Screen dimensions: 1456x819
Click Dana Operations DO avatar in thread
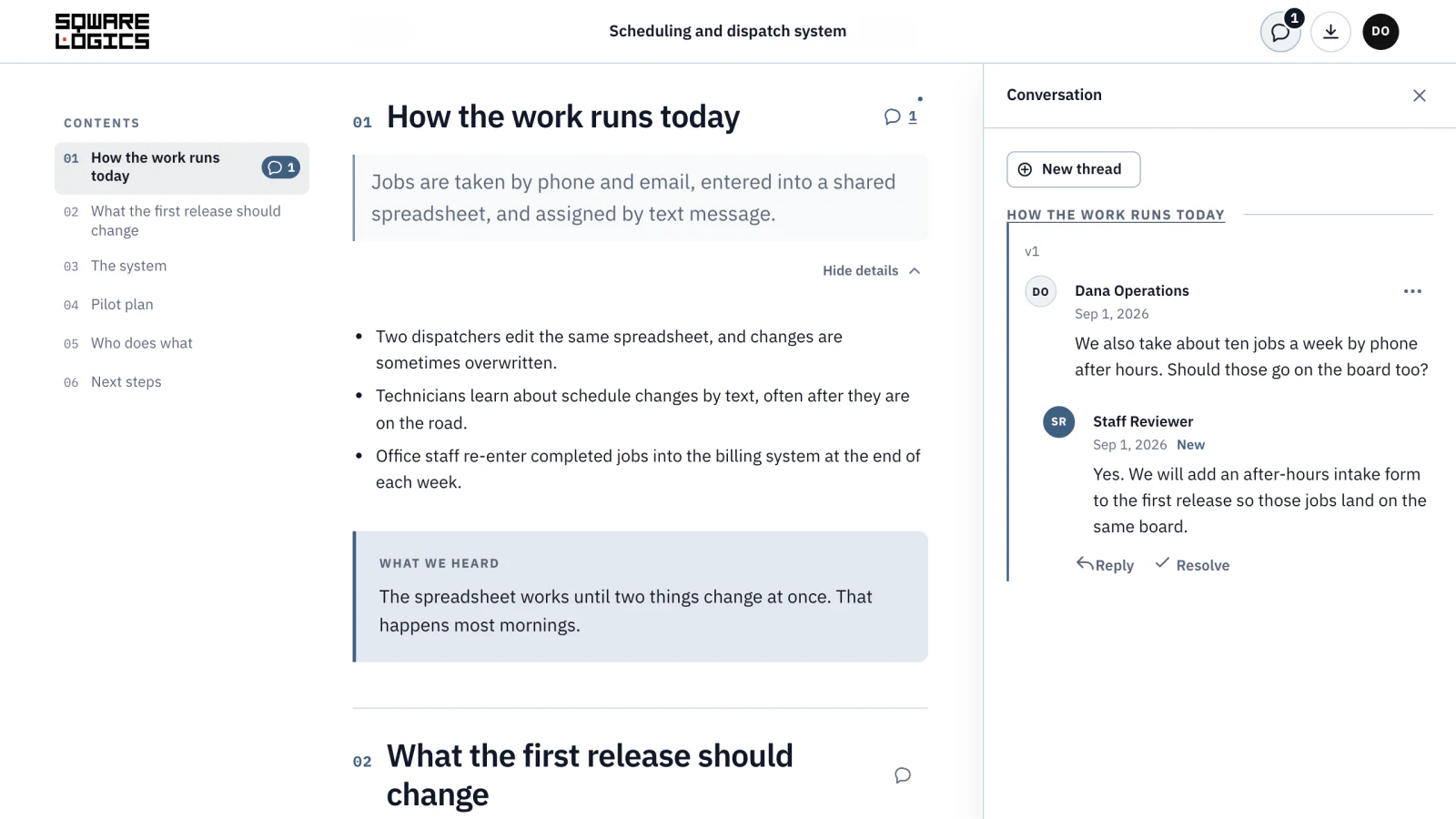1040,291
